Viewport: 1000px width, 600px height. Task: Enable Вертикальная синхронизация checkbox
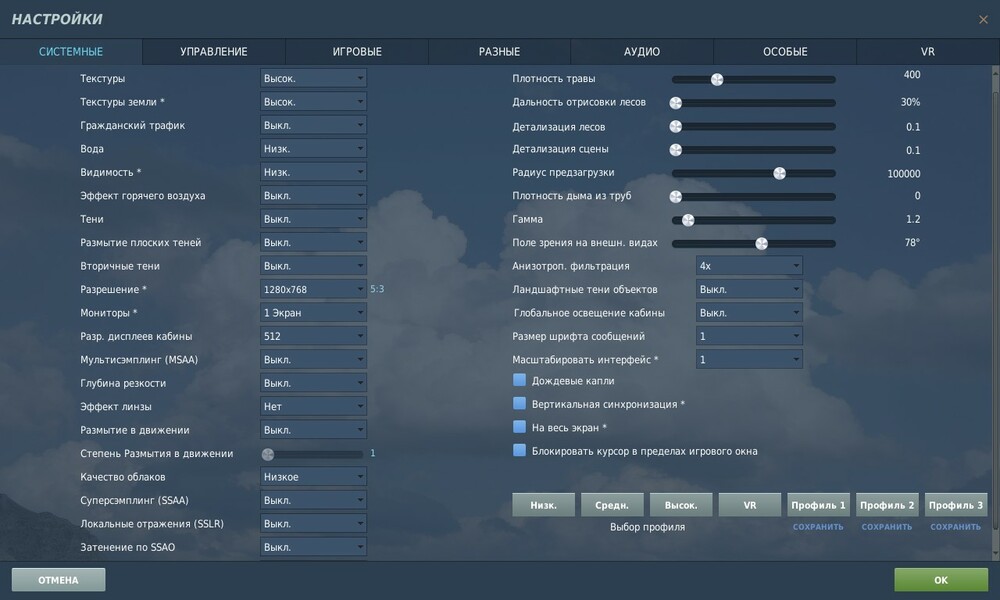click(x=519, y=404)
